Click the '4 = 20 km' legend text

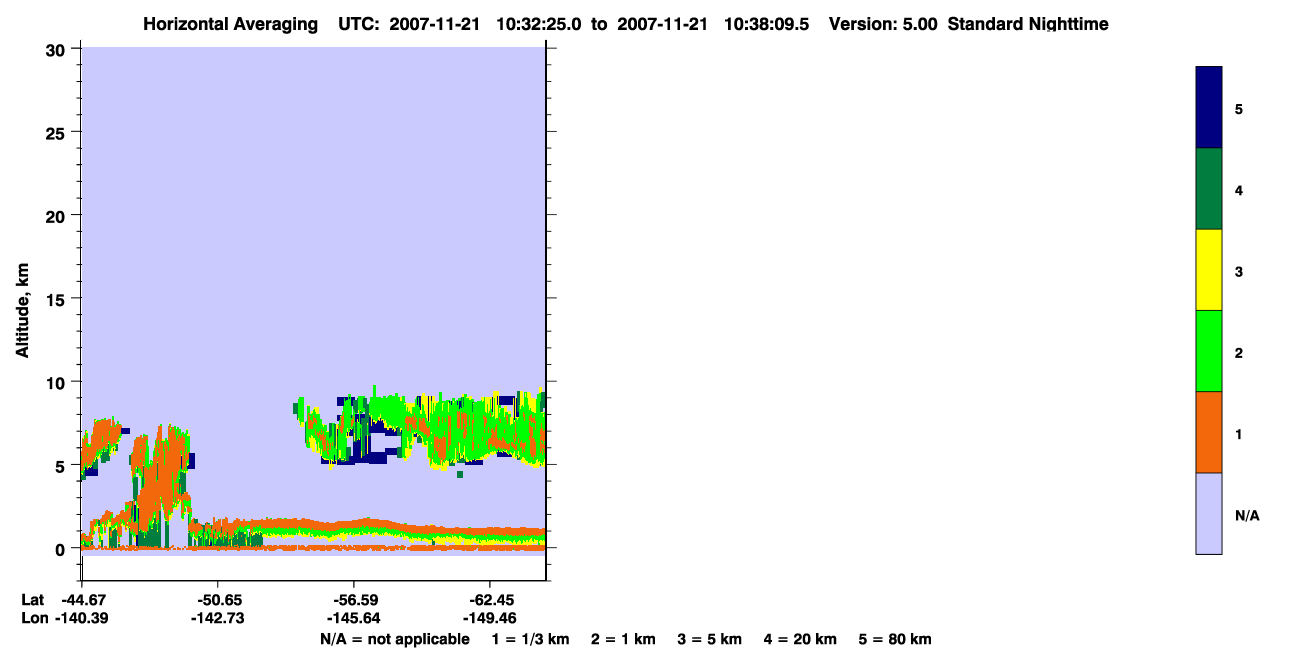(801, 639)
